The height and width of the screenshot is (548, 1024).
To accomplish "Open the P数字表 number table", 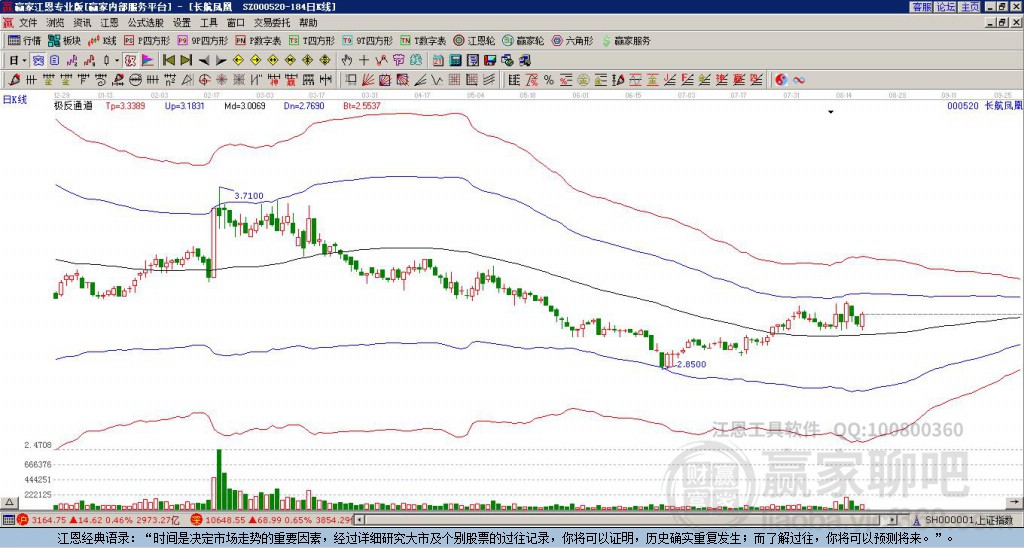I will coord(258,40).
